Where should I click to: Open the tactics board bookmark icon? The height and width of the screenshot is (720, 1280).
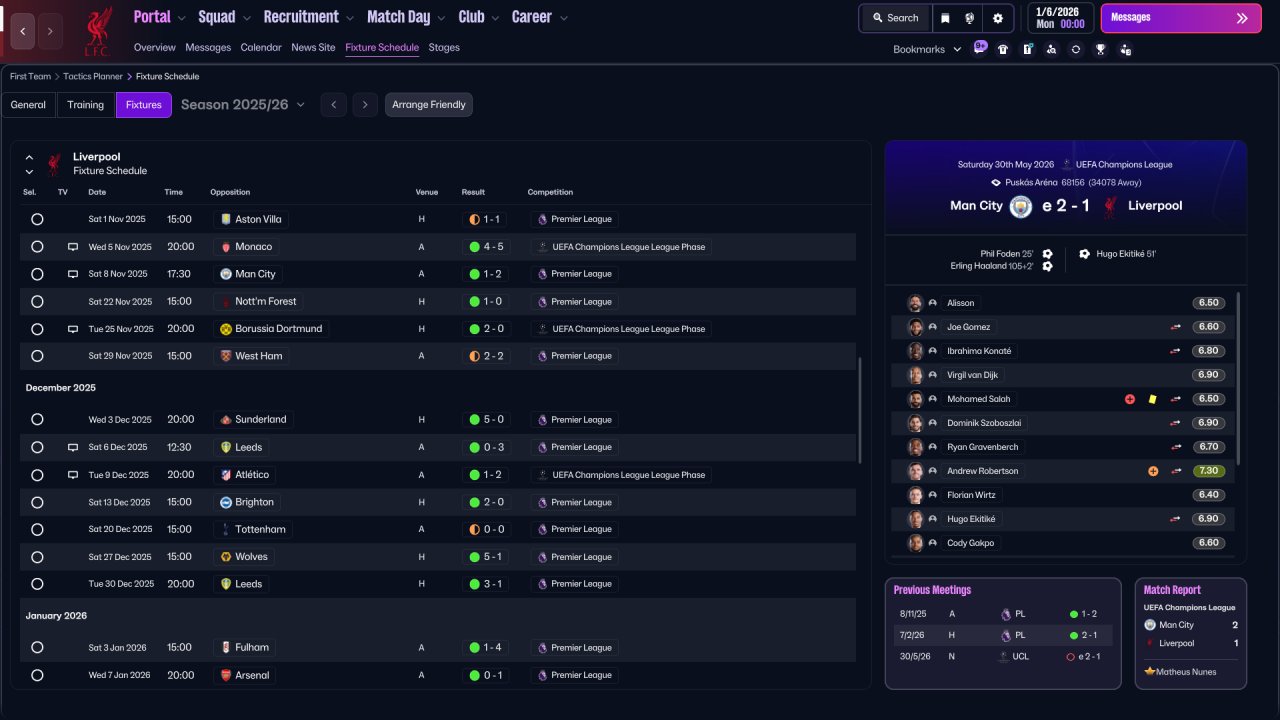[x=1027, y=49]
